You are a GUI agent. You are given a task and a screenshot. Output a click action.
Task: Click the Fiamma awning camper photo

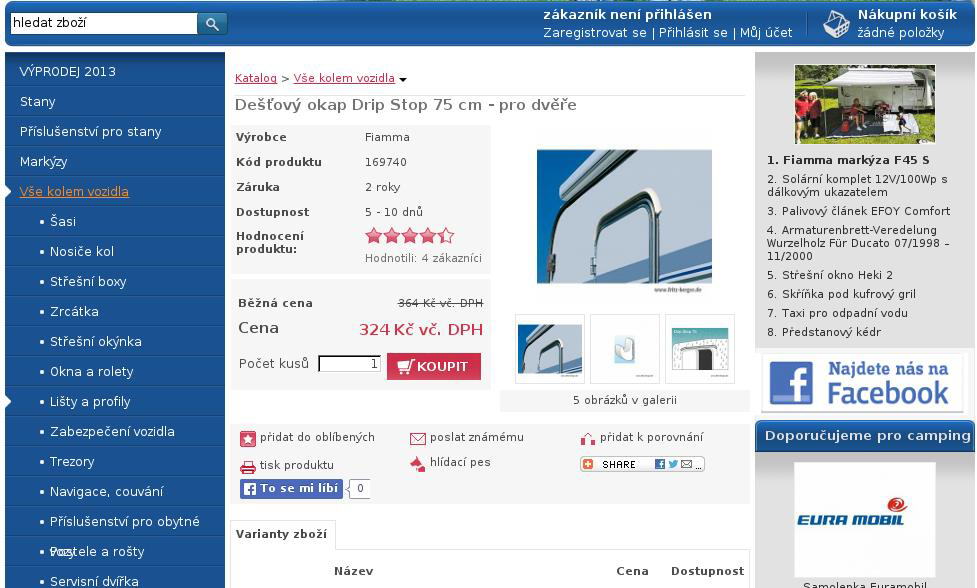(865, 104)
